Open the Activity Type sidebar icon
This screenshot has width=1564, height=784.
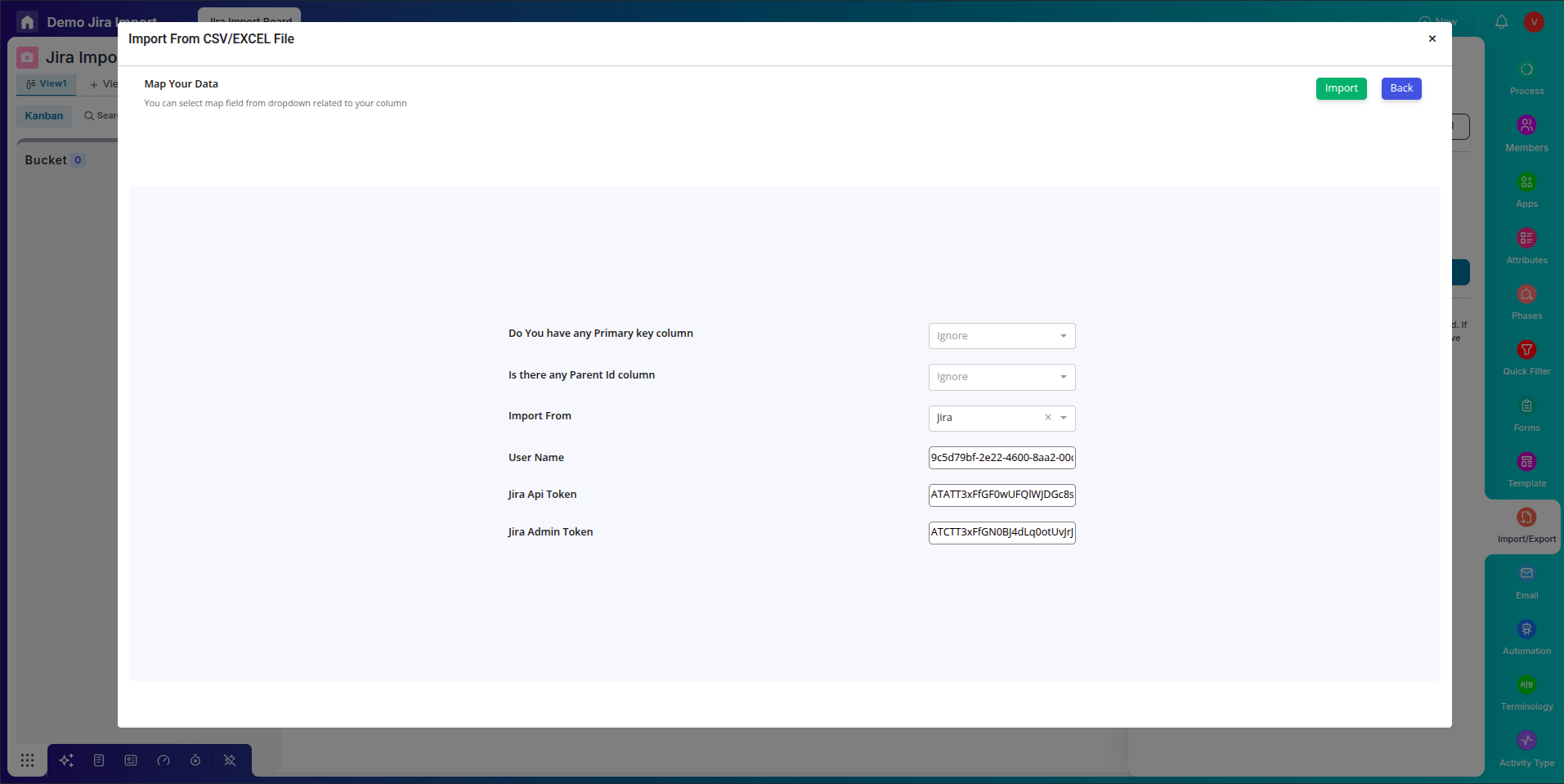[1526, 741]
